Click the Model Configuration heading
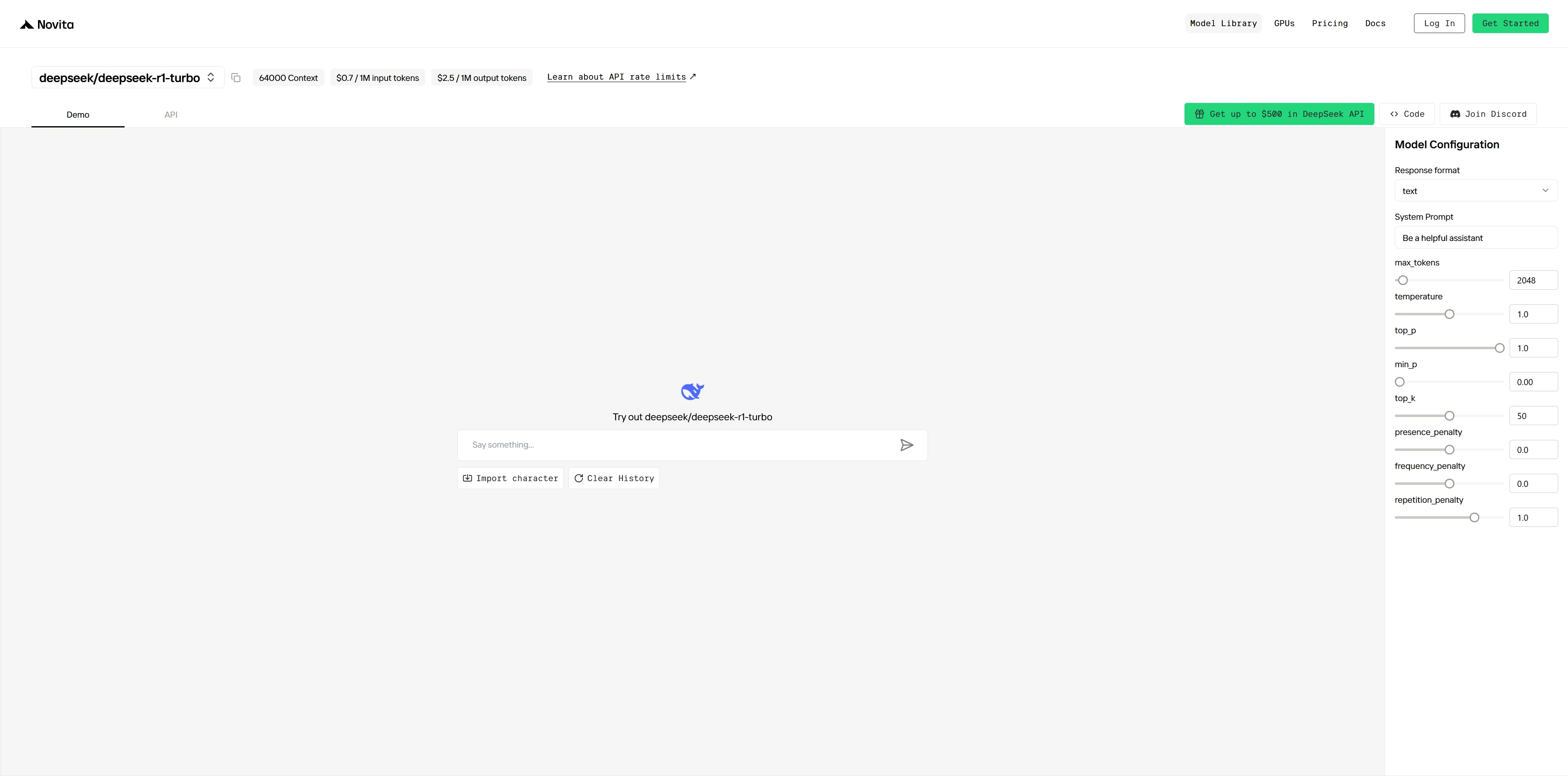Viewport: 1568px width, 776px height. click(1447, 145)
